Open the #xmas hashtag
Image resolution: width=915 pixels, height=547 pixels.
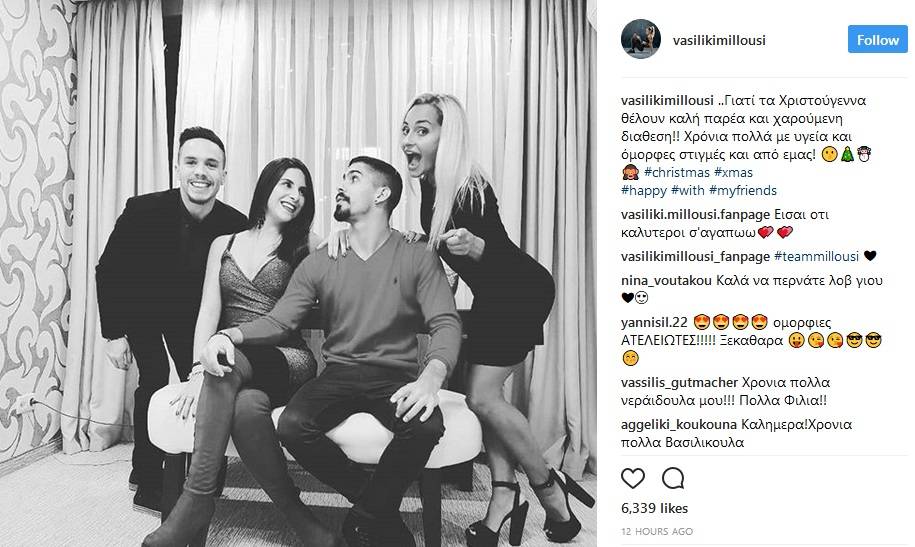tap(733, 172)
